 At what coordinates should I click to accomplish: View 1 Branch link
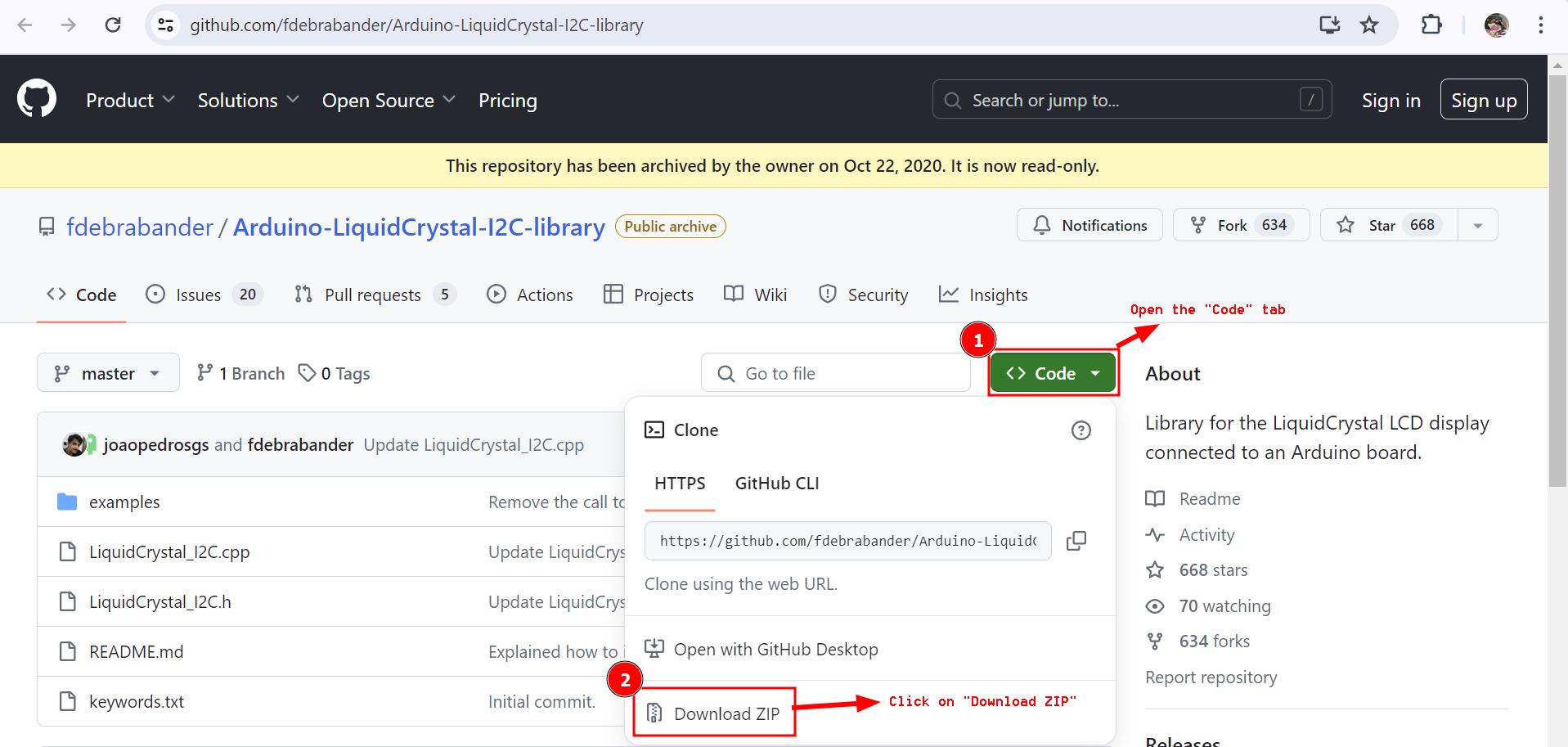pyautogui.click(x=240, y=373)
